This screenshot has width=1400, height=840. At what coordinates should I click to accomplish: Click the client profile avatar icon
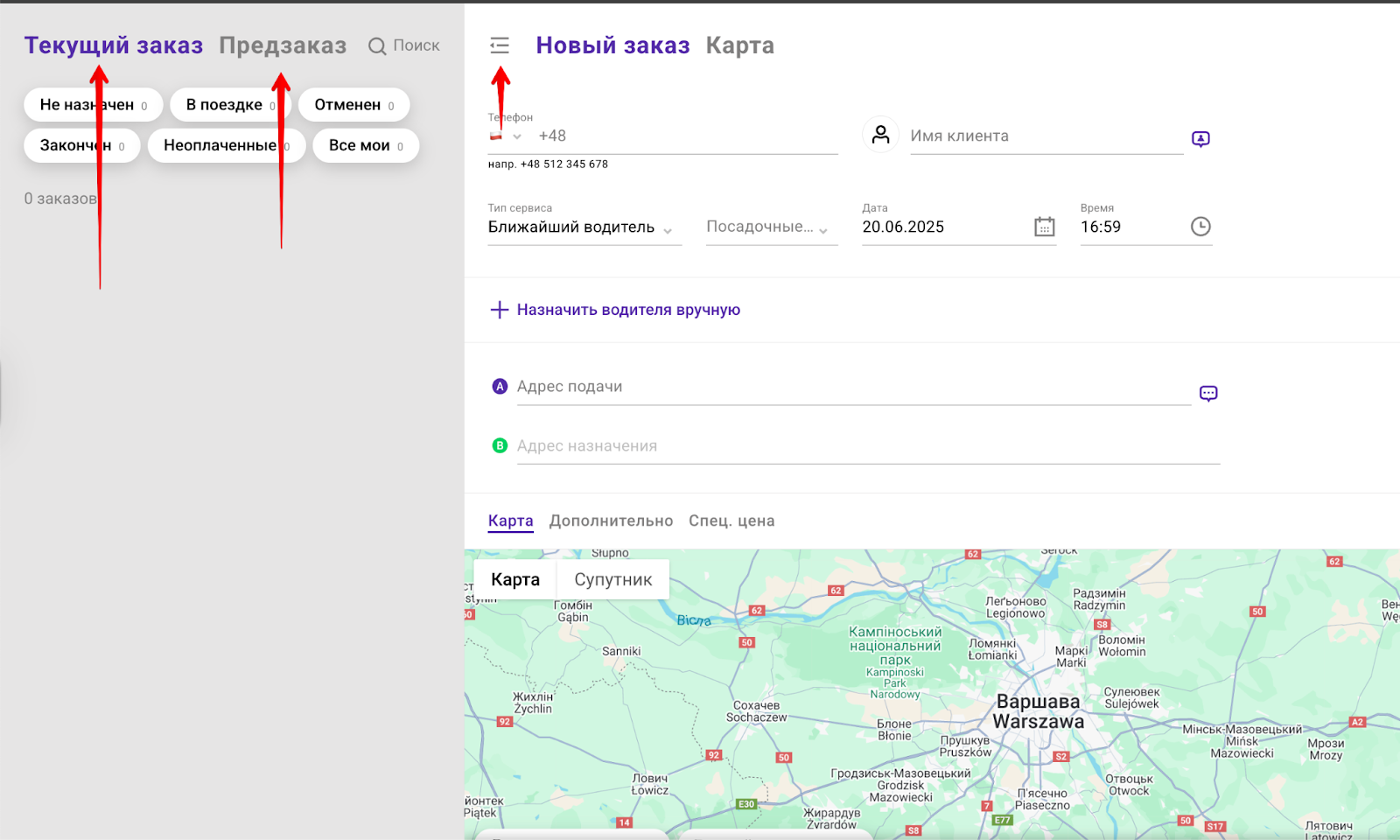coord(880,135)
